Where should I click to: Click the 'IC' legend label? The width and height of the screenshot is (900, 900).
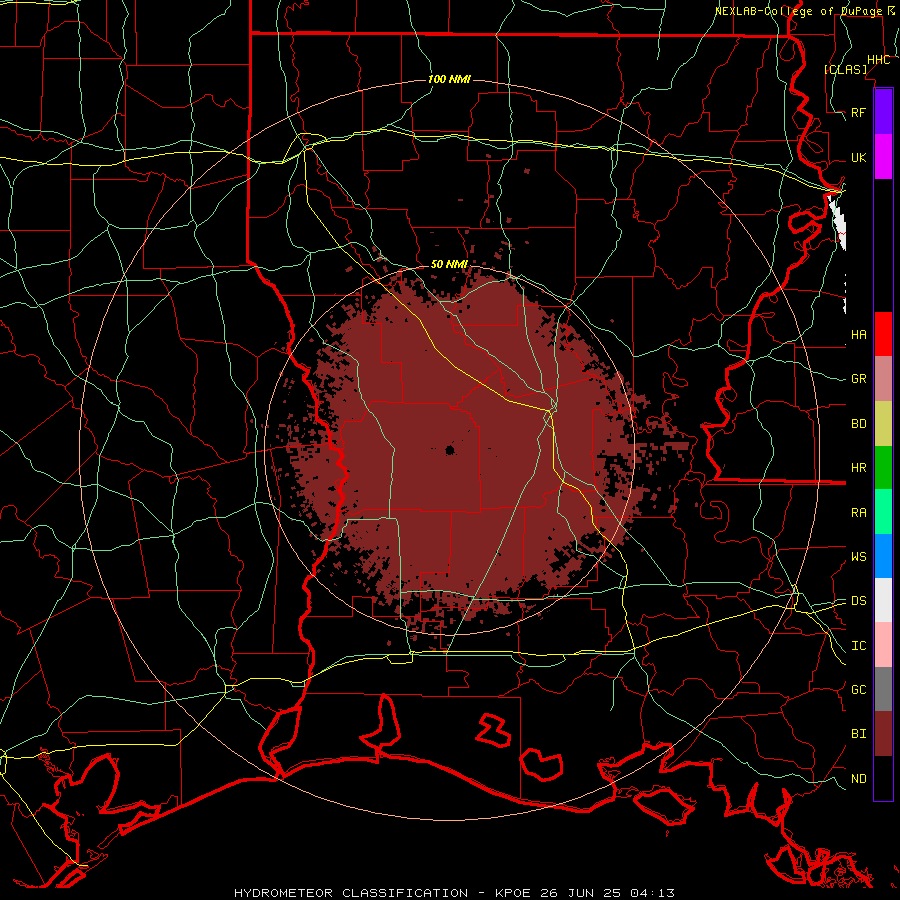tap(859, 646)
